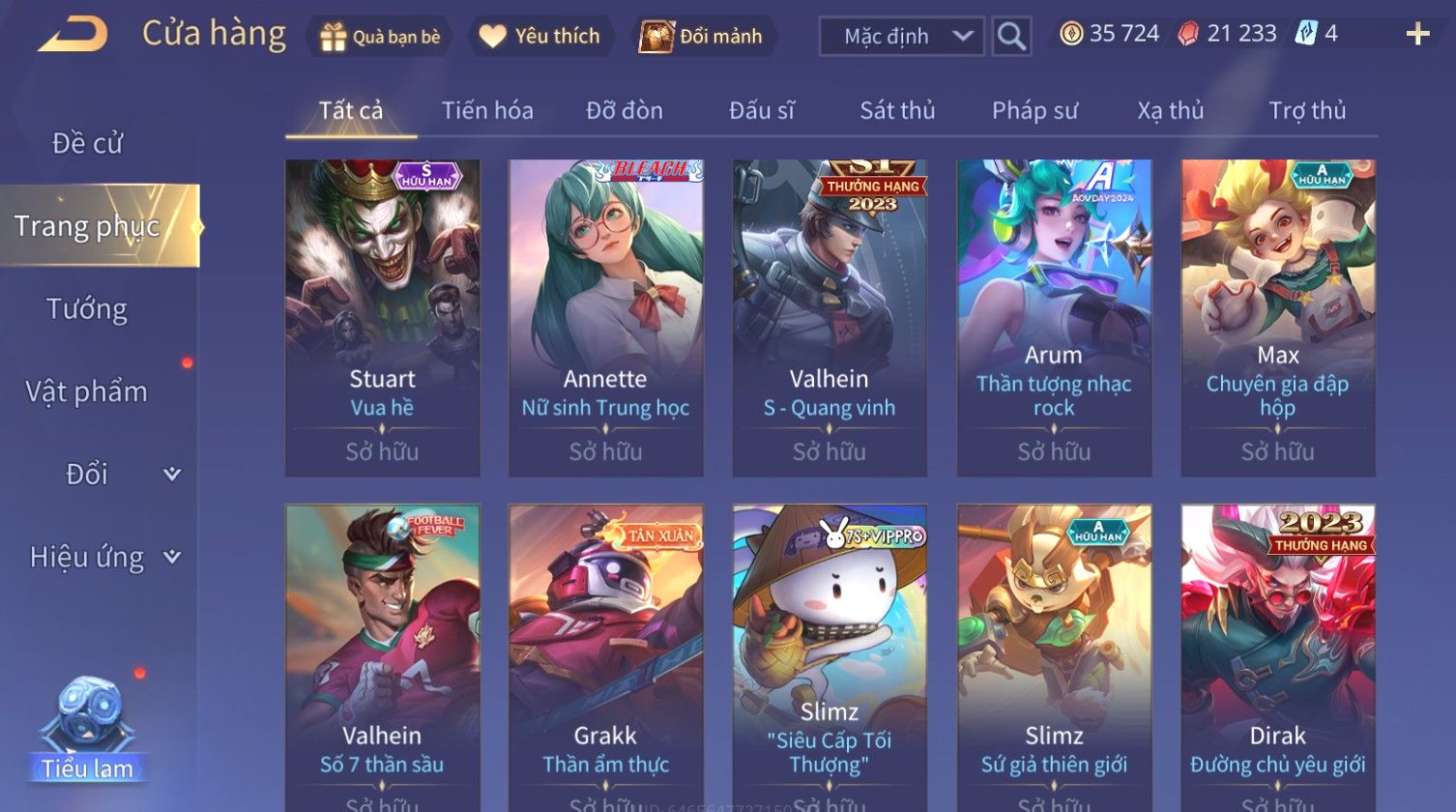Expand the Đổi sidebar section

(x=171, y=474)
